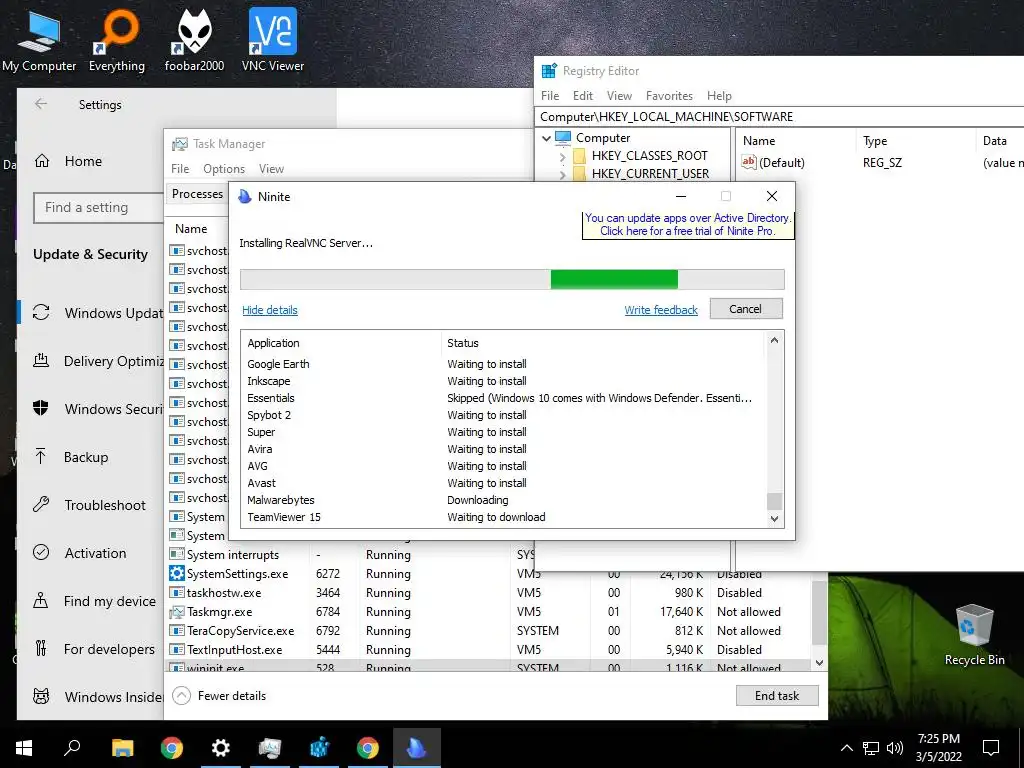Select TeraCopyService.exe process row
Screen dimensions: 1024x768
(488, 631)
